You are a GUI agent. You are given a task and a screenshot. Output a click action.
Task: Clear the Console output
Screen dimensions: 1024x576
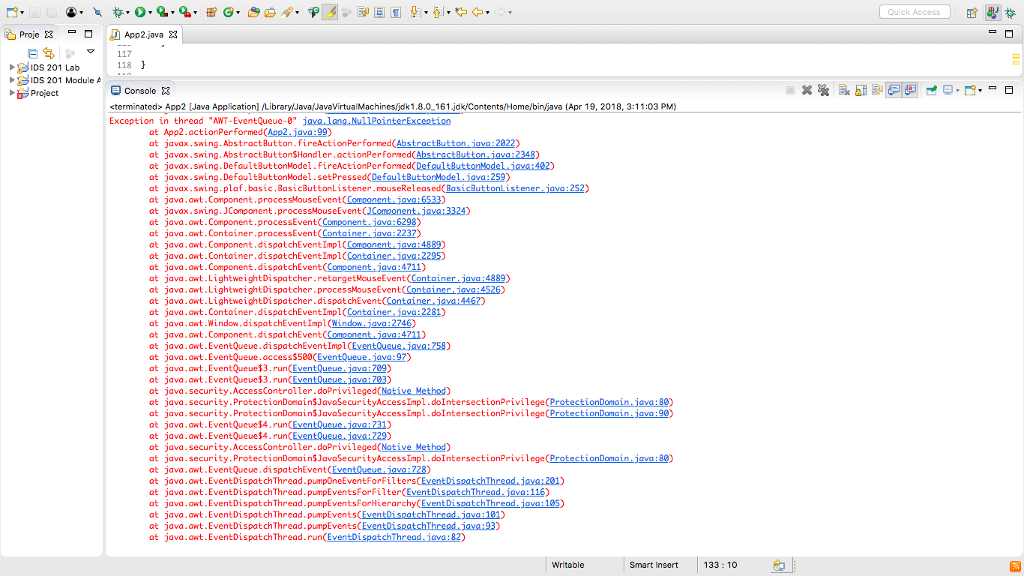click(x=842, y=90)
